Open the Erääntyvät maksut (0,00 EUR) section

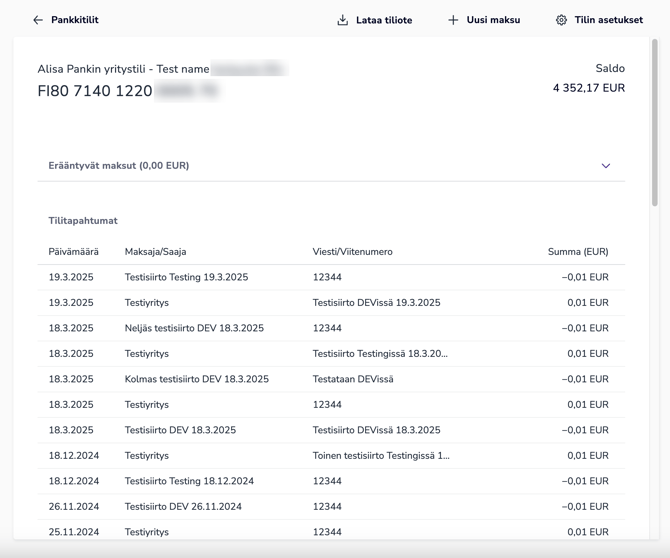pyautogui.click(x=119, y=166)
